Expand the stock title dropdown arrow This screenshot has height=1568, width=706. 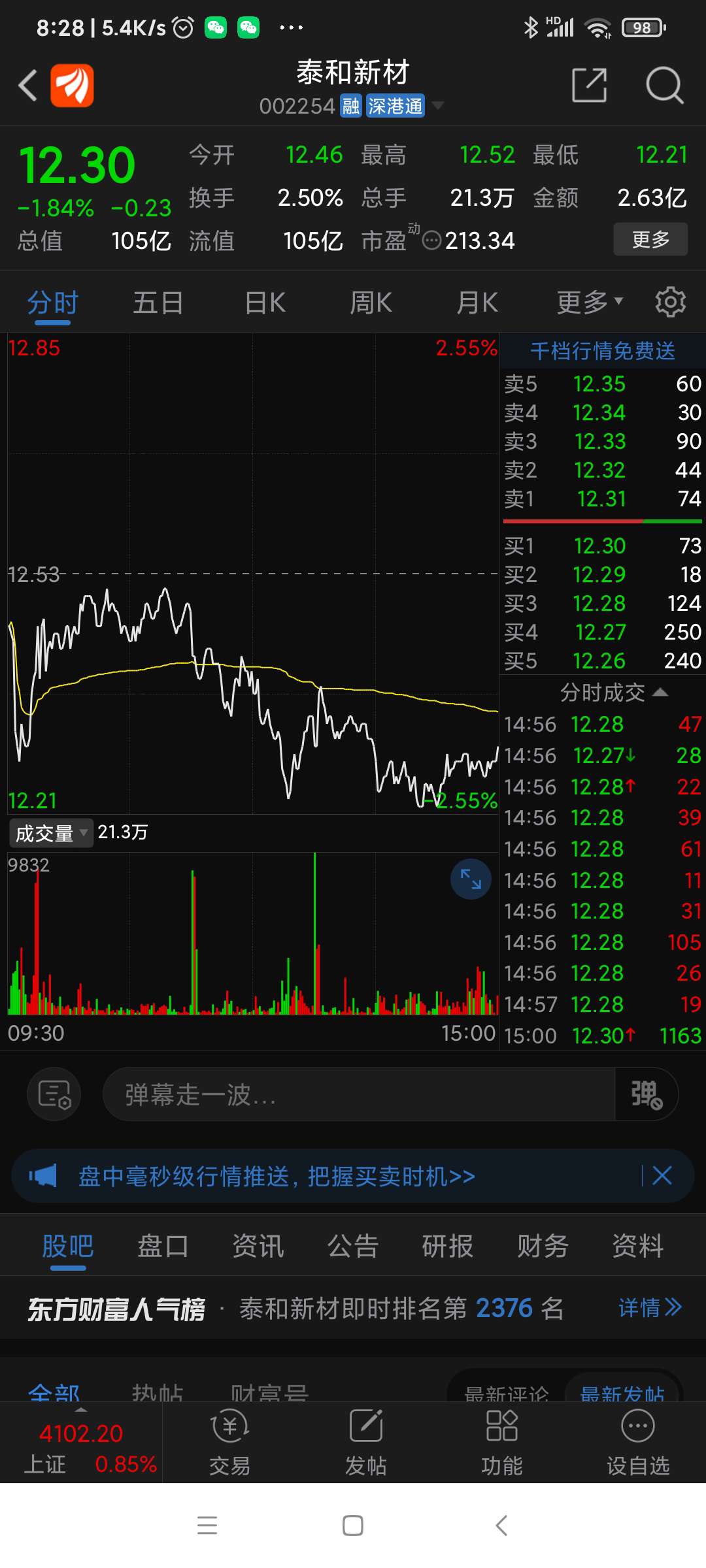coord(438,105)
